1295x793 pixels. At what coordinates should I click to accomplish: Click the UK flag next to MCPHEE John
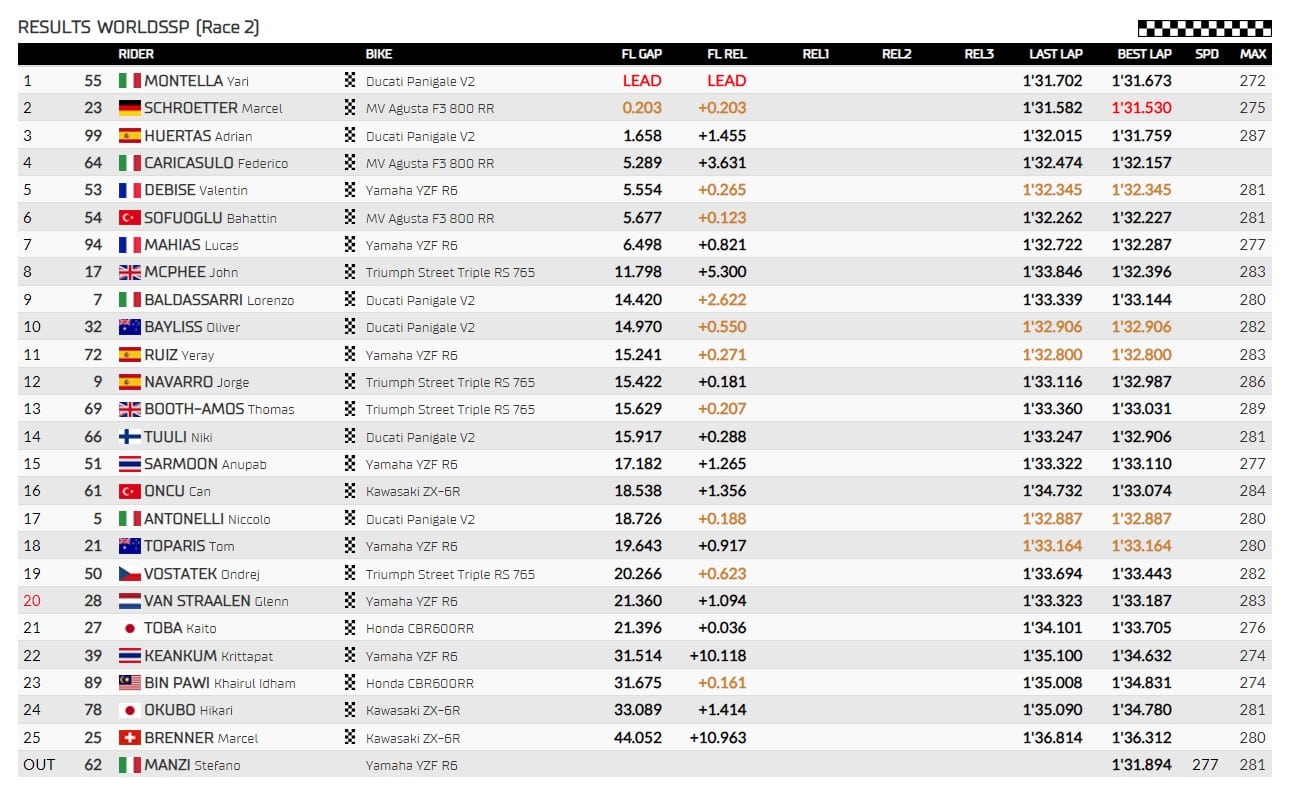point(129,272)
